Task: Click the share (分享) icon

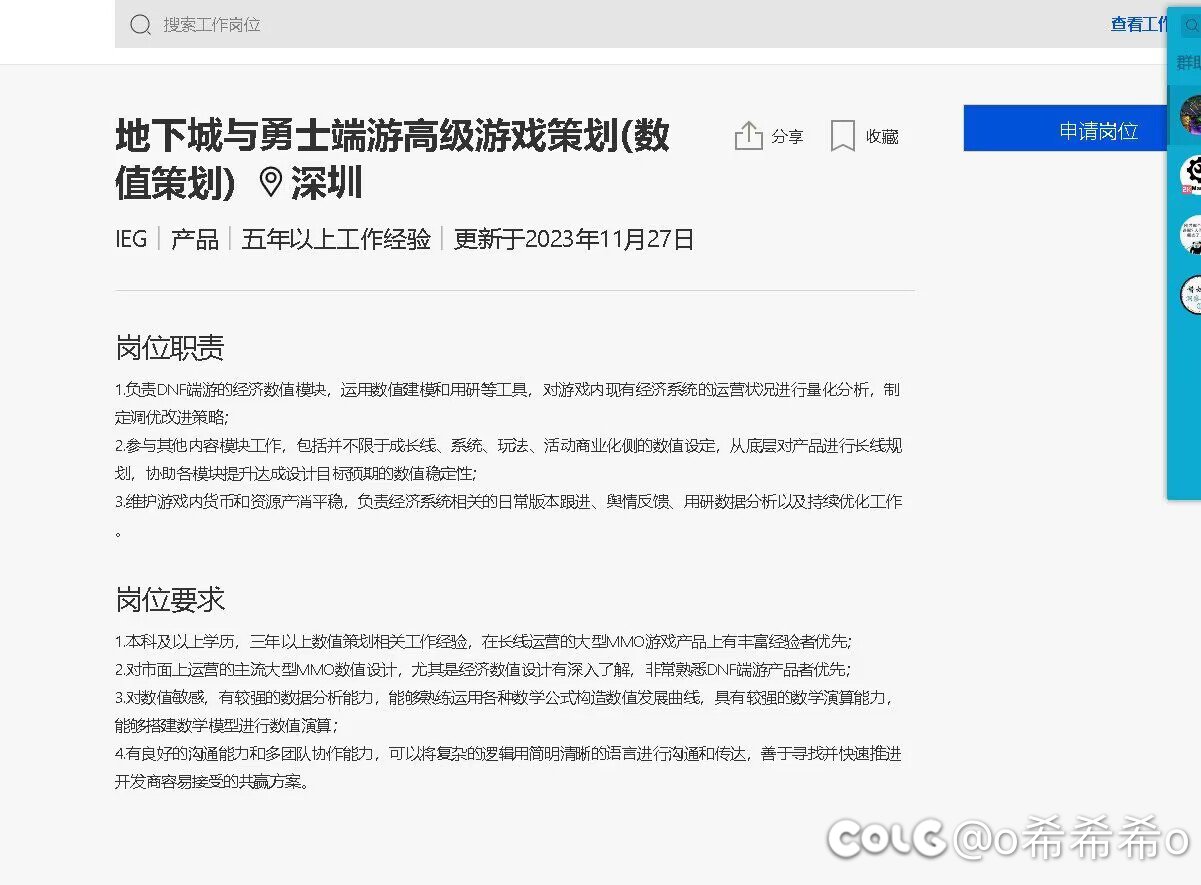Action: 749,135
